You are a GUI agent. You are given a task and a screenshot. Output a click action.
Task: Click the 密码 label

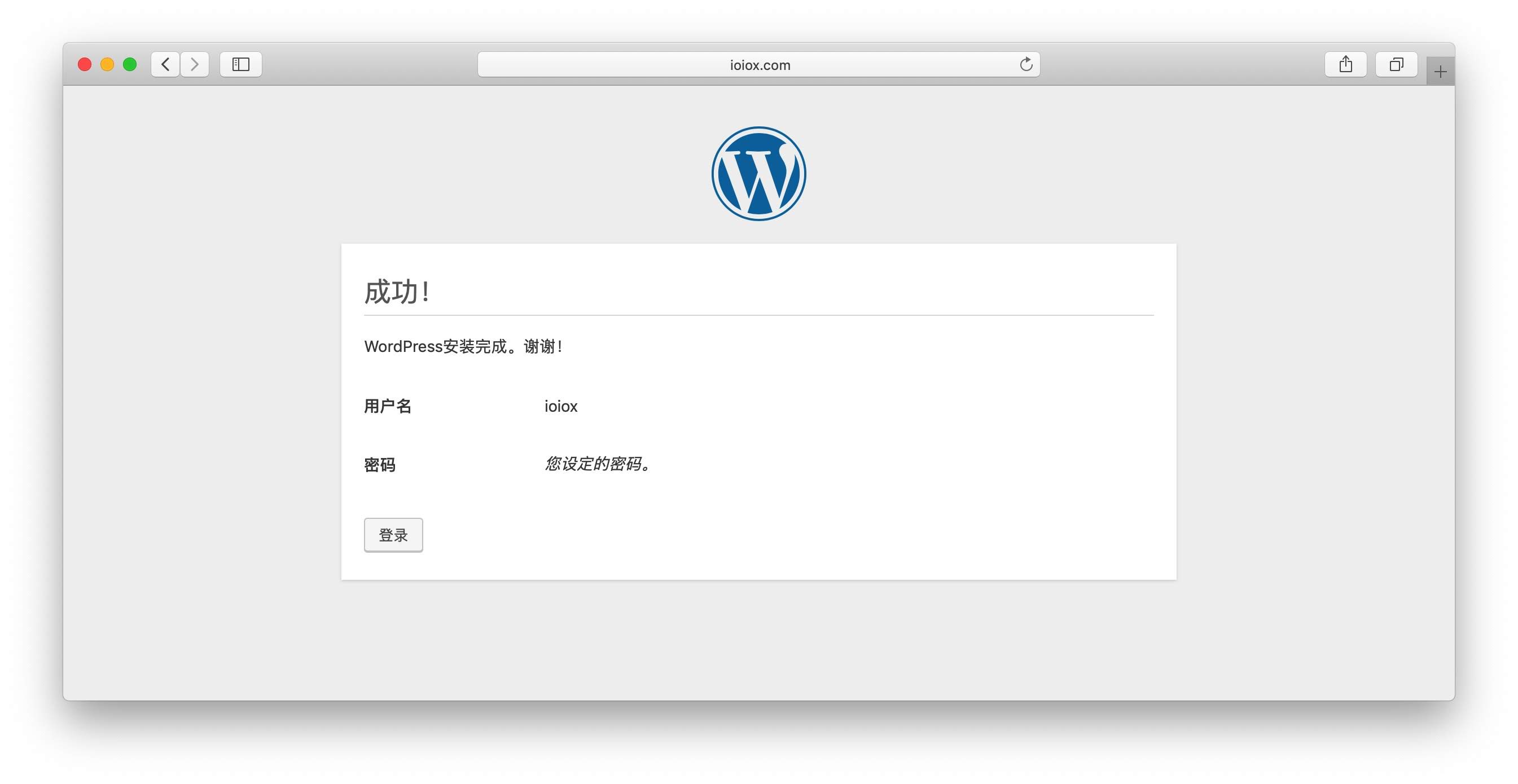click(379, 465)
